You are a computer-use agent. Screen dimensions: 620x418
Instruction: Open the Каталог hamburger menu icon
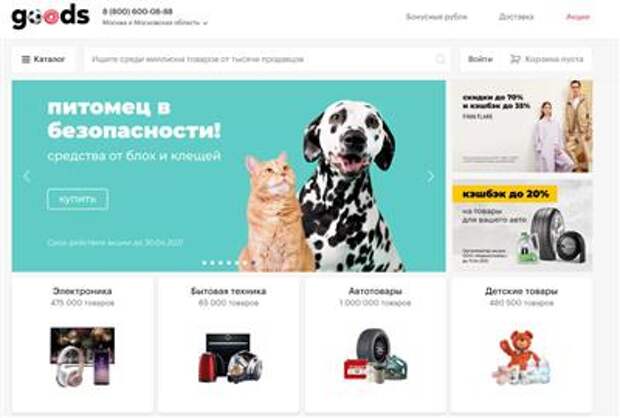(x=26, y=59)
